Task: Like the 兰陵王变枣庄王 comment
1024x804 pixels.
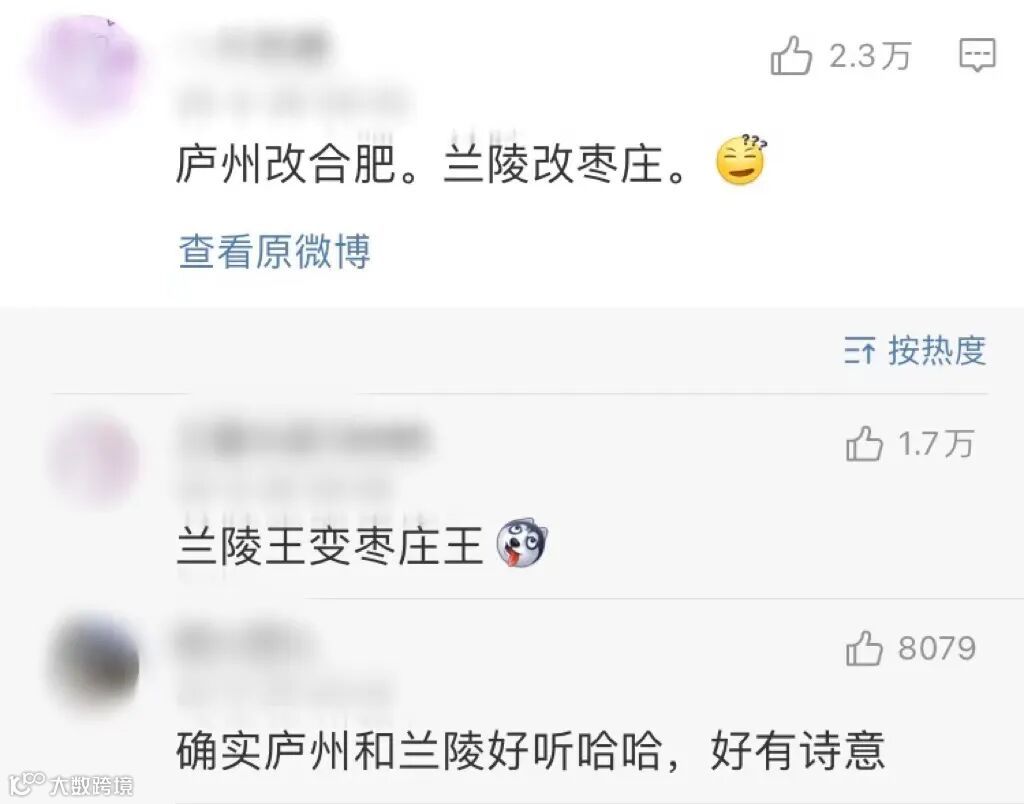Action: [x=864, y=444]
